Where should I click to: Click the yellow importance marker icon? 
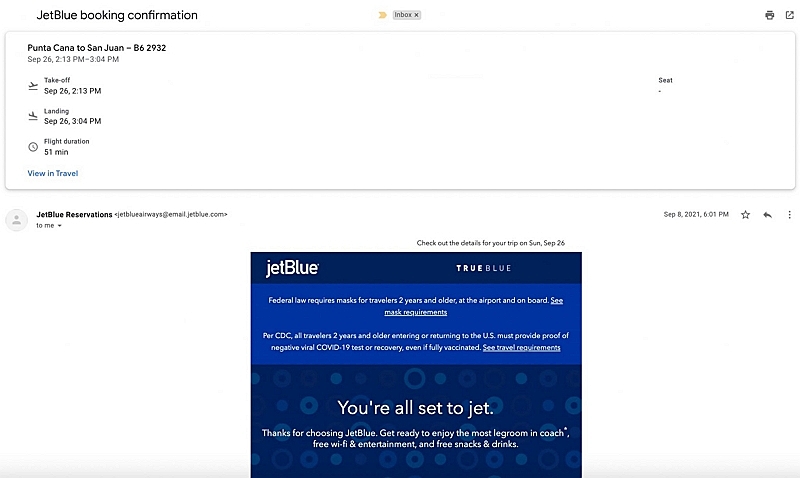[x=382, y=15]
